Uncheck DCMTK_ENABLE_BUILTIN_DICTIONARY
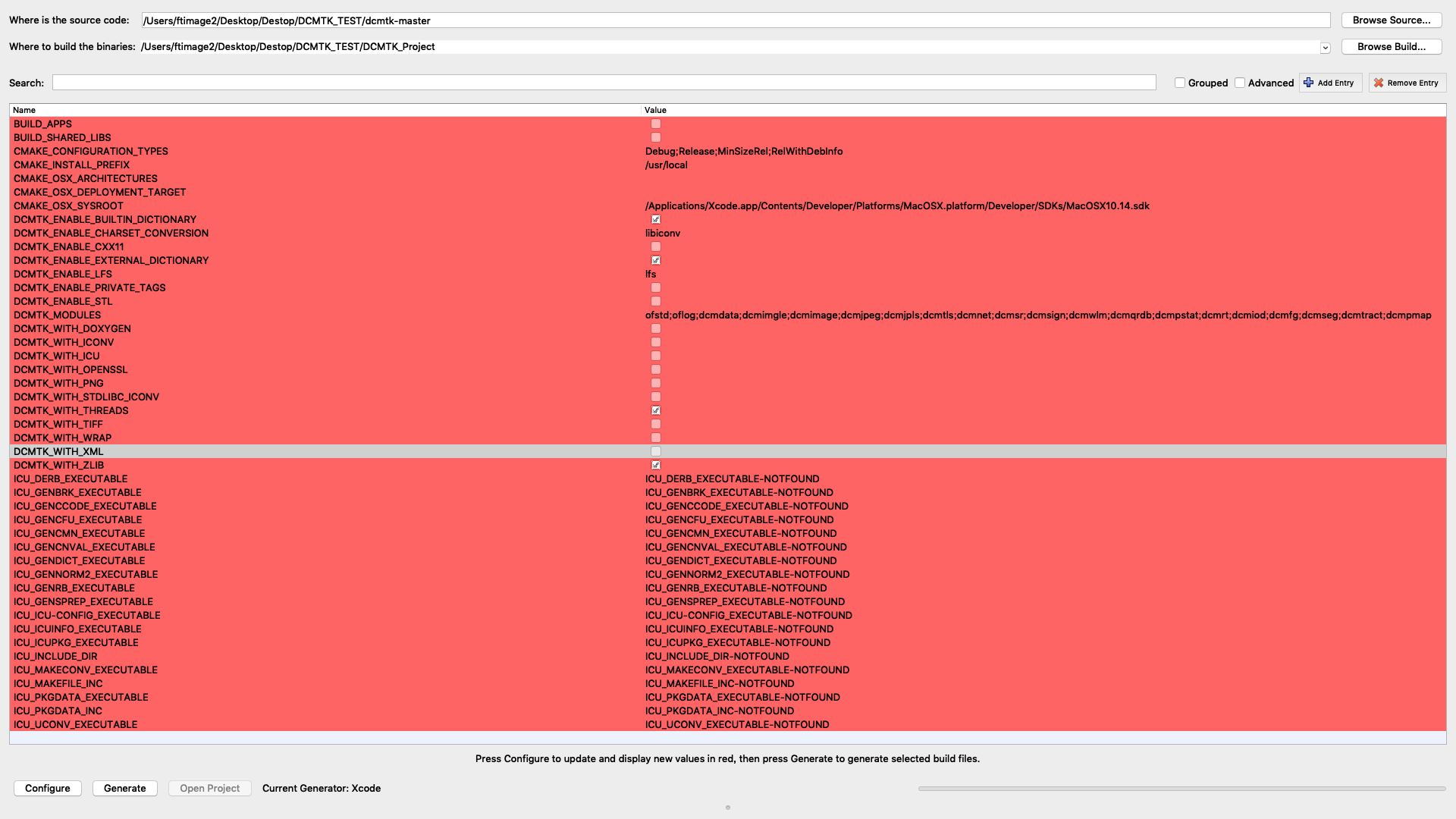This screenshot has width=1456, height=819. tap(656, 219)
